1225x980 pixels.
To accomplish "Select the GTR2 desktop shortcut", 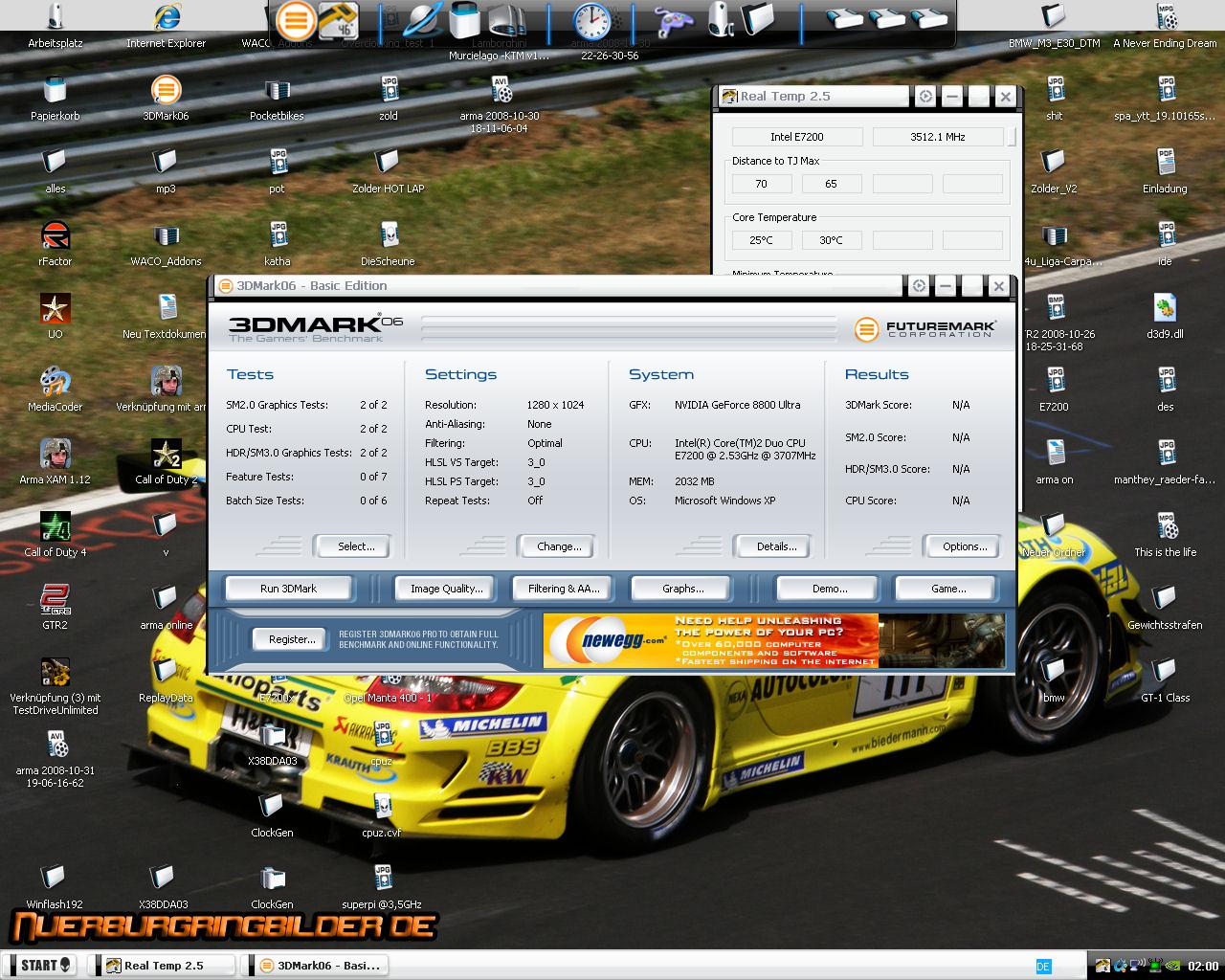I will click(56, 608).
